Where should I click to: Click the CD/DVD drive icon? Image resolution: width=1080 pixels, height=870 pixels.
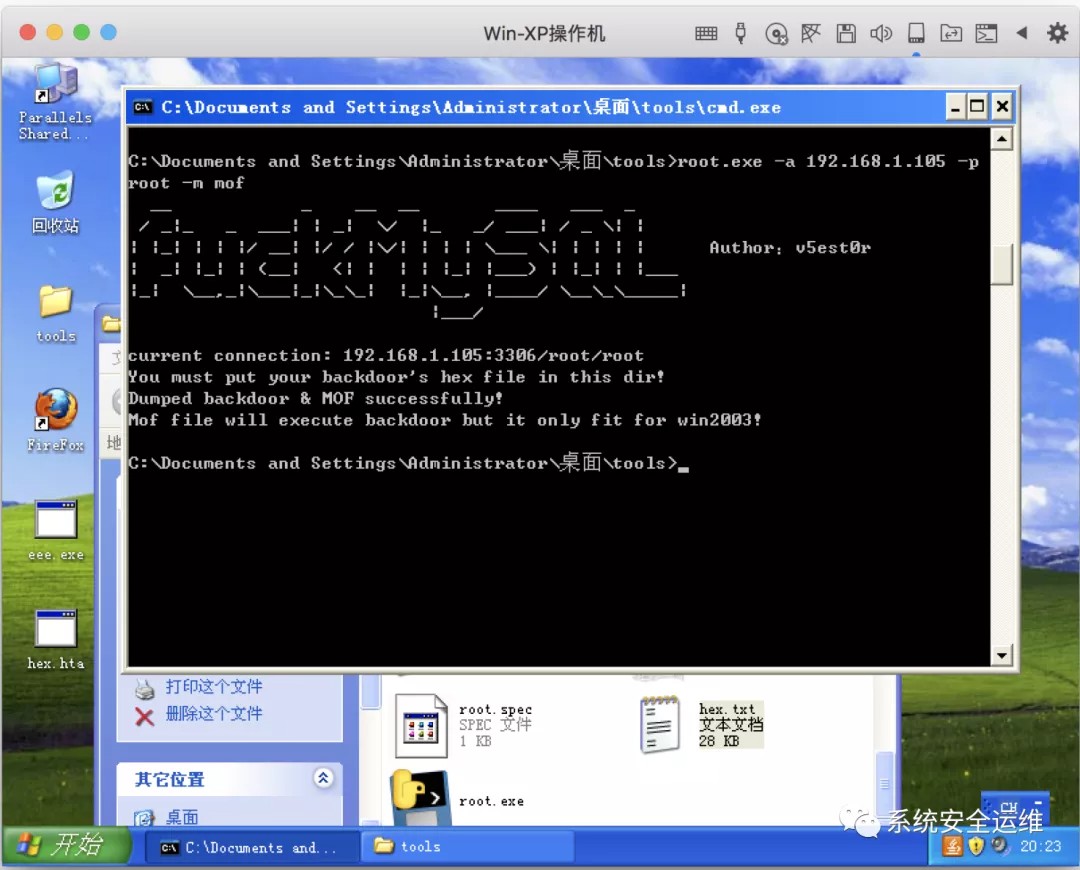coord(776,34)
